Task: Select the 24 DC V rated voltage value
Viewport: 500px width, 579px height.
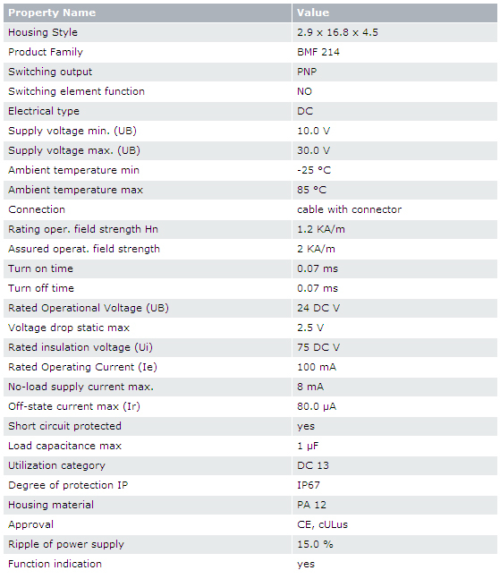Action: click(318, 308)
